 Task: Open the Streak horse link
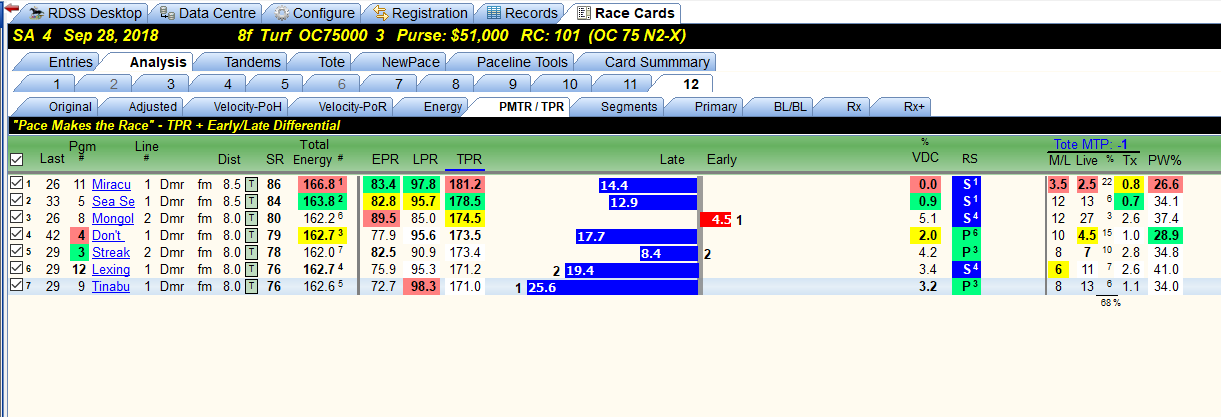(111, 253)
